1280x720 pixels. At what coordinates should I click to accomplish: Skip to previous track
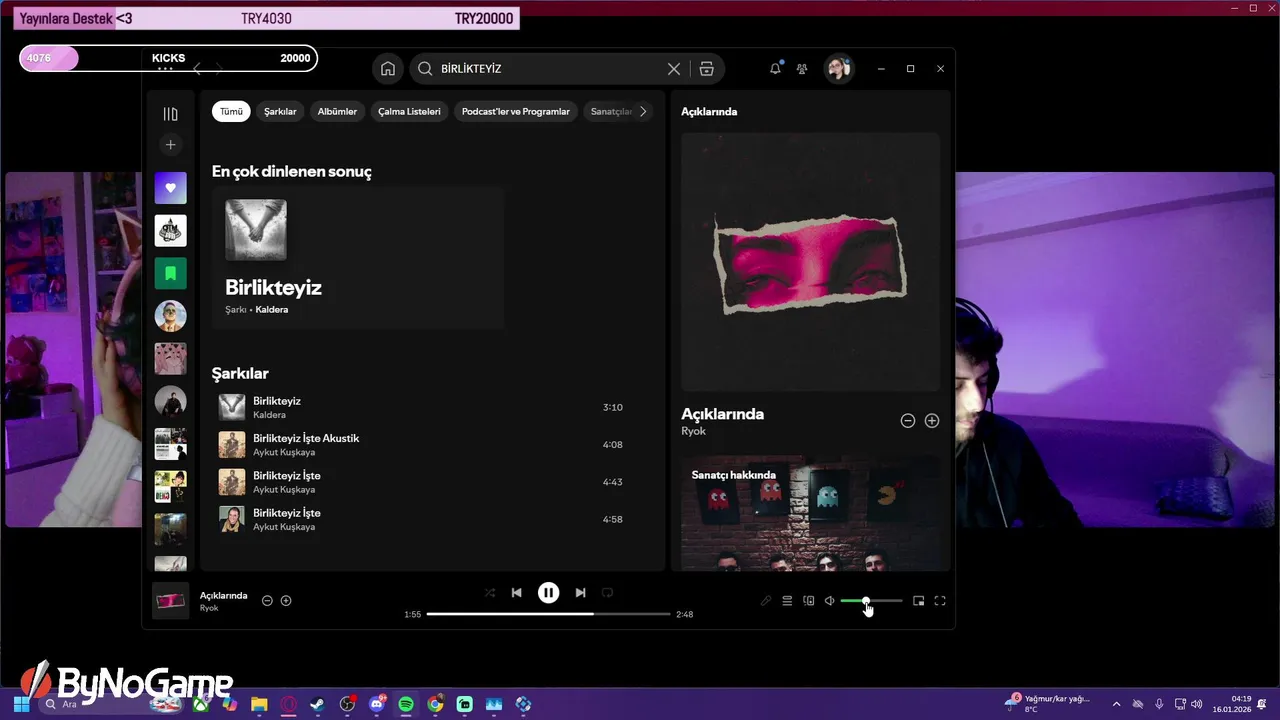517,593
